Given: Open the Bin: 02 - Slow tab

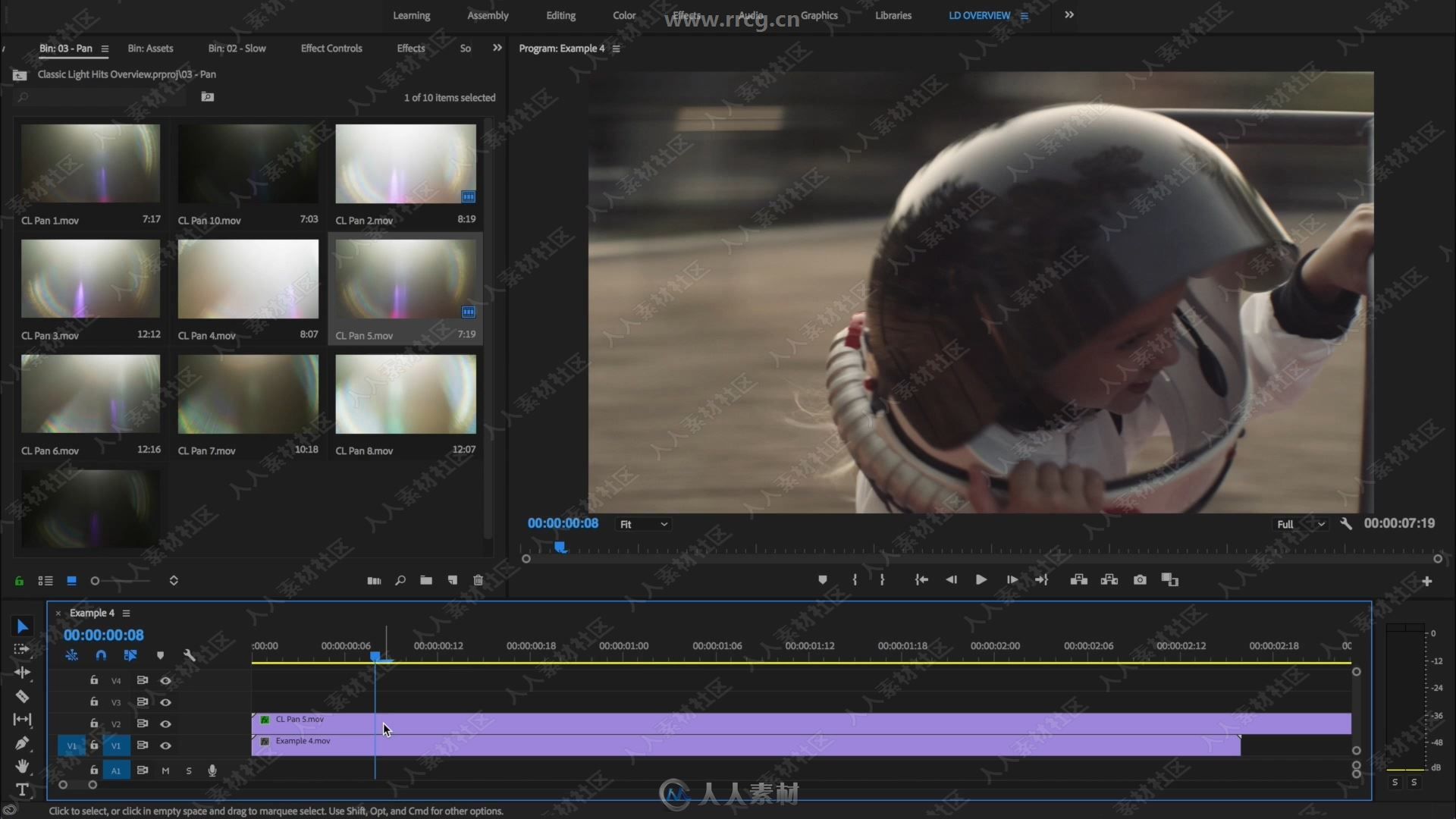Looking at the screenshot, I should (237, 48).
